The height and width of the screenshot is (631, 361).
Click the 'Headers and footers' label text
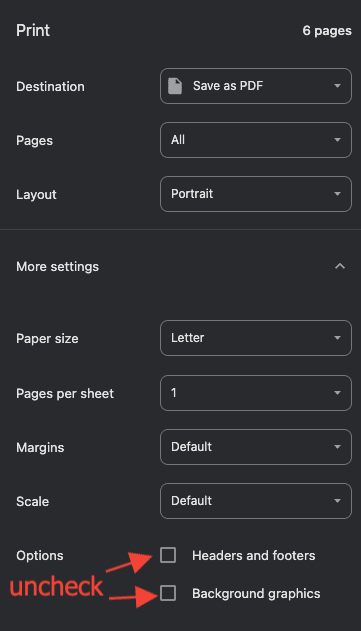[254, 555]
